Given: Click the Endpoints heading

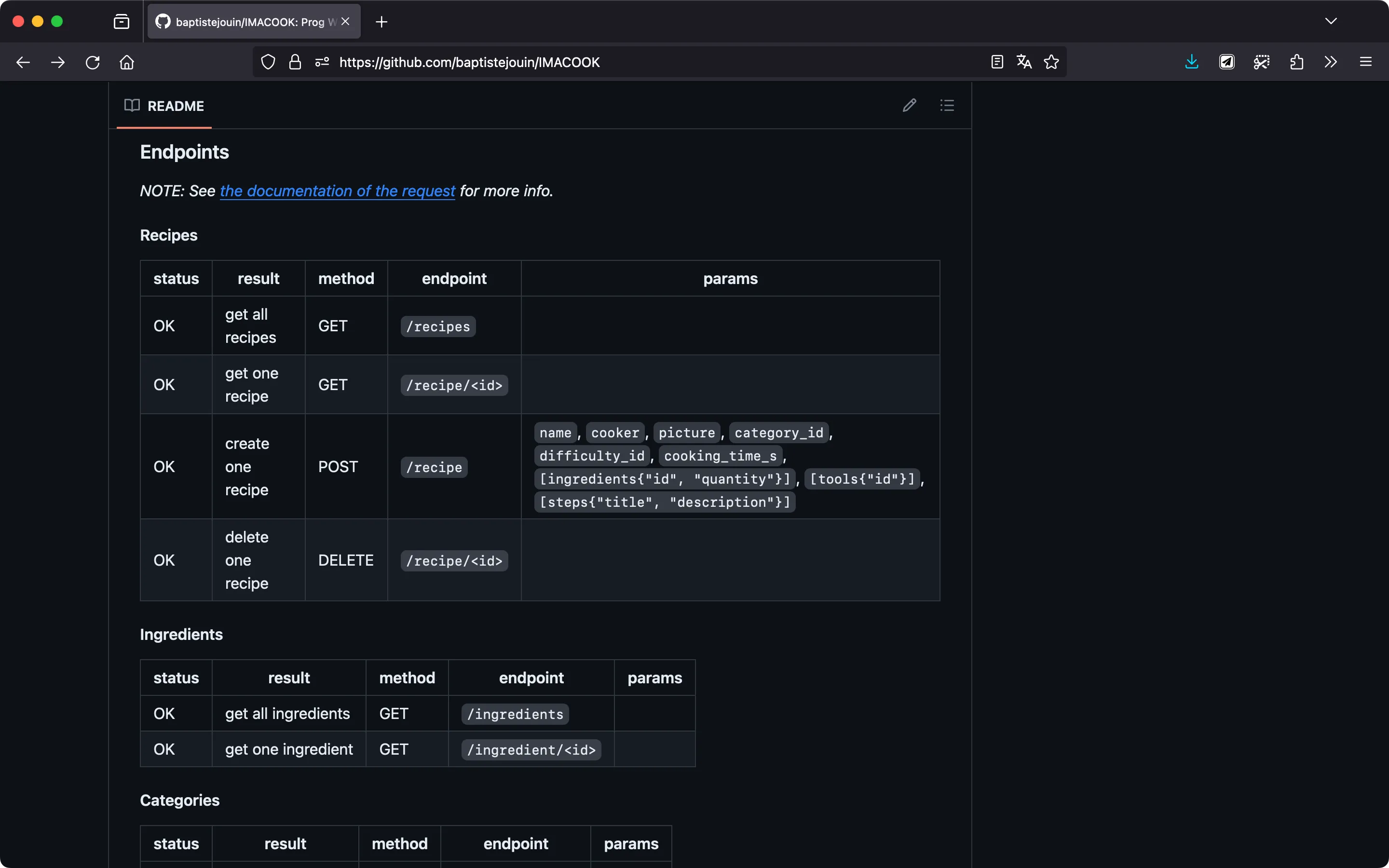Looking at the screenshot, I should click(184, 151).
